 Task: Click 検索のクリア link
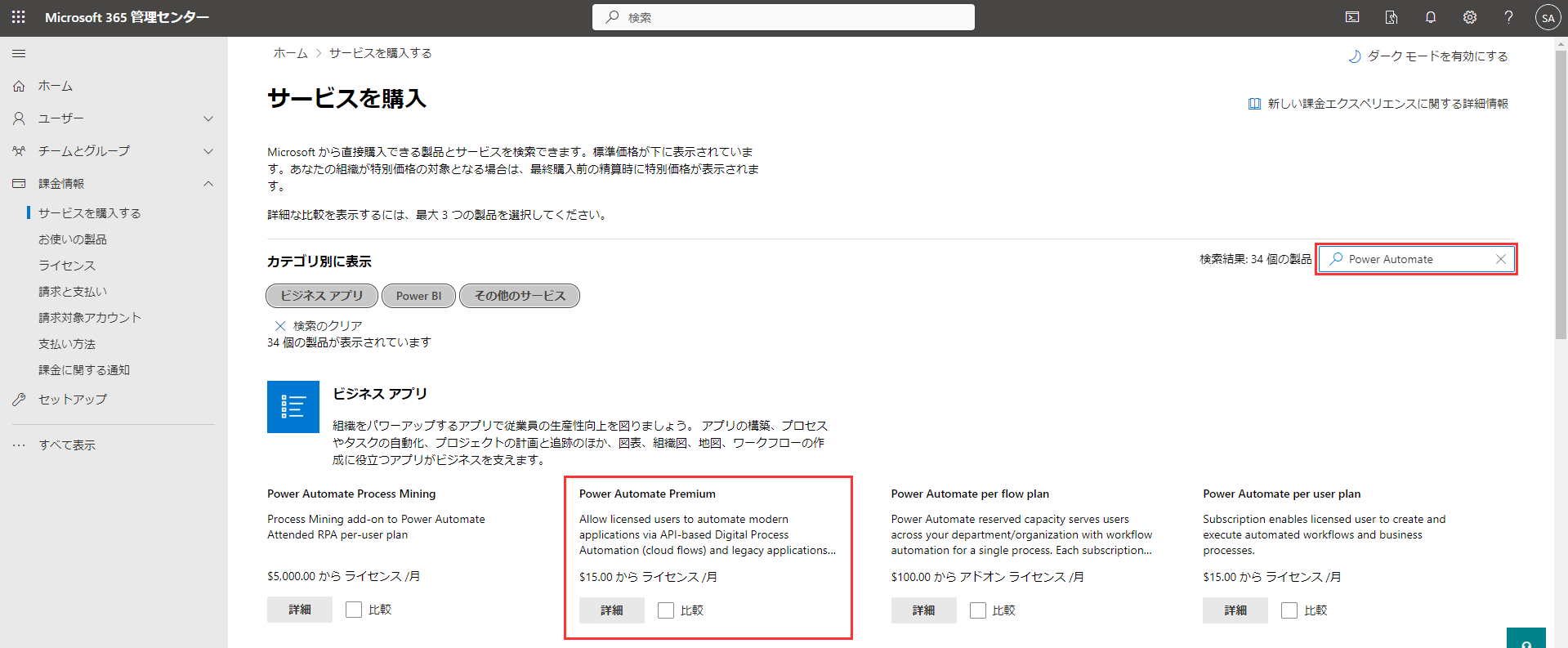(x=328, y=326)
